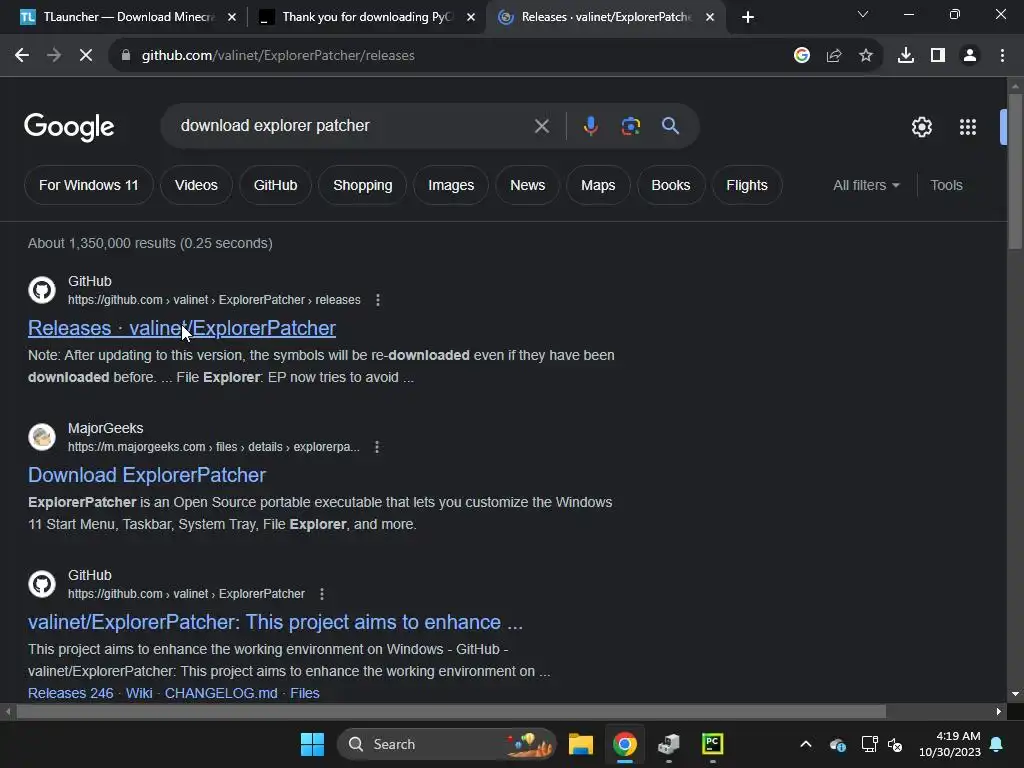Close the TLauncher tab
The width and height of the screenshot is (1024, 768).
tap(232, 18)
